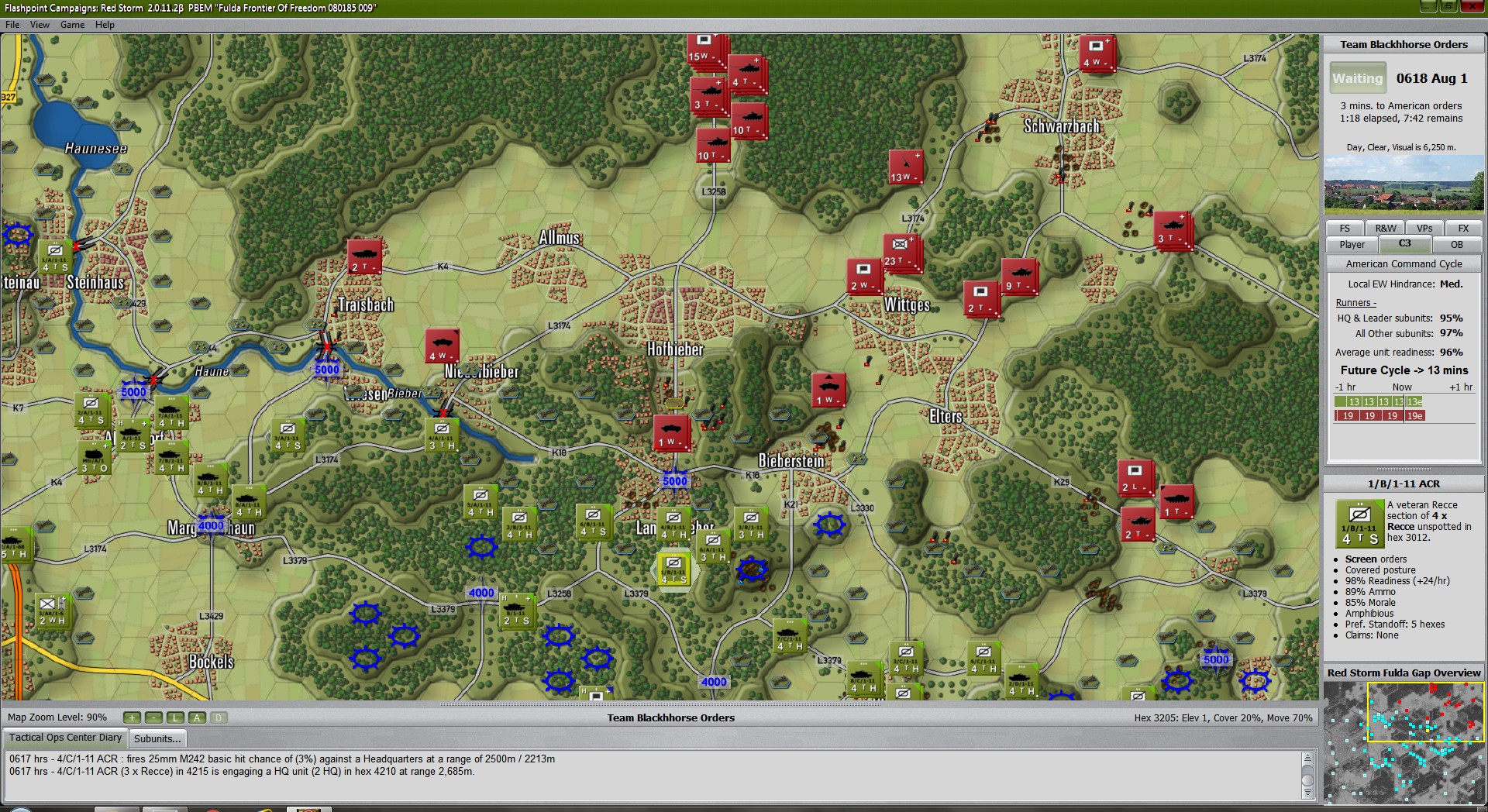Image resolution: width=1488 pixels, height=812 pixels.
Task: Click the blue 4000 marker at Margretenhaun
Action: (x=211, y=525)
